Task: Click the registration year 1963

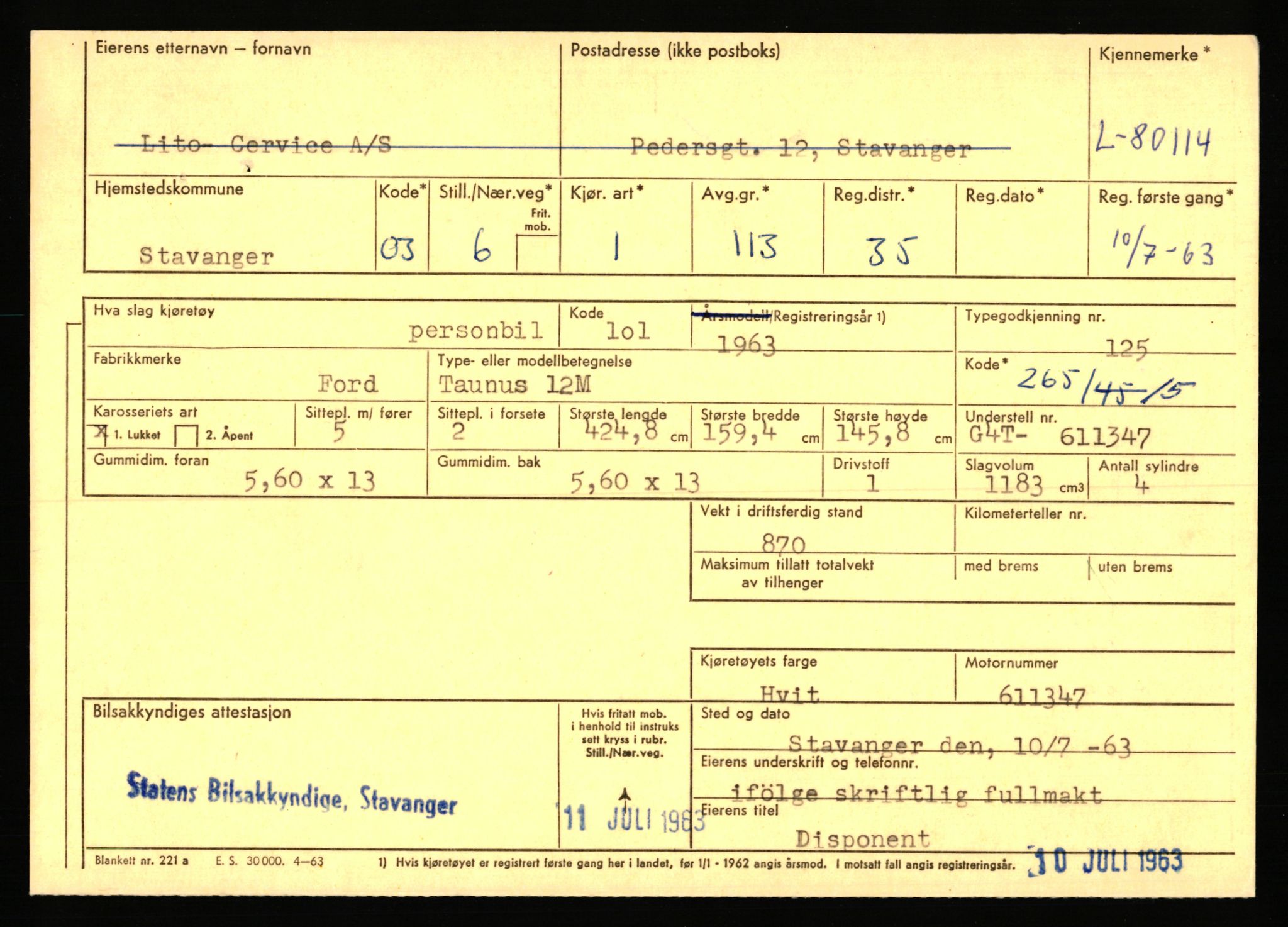Action: pyautogui.click(x=746, y=345)
